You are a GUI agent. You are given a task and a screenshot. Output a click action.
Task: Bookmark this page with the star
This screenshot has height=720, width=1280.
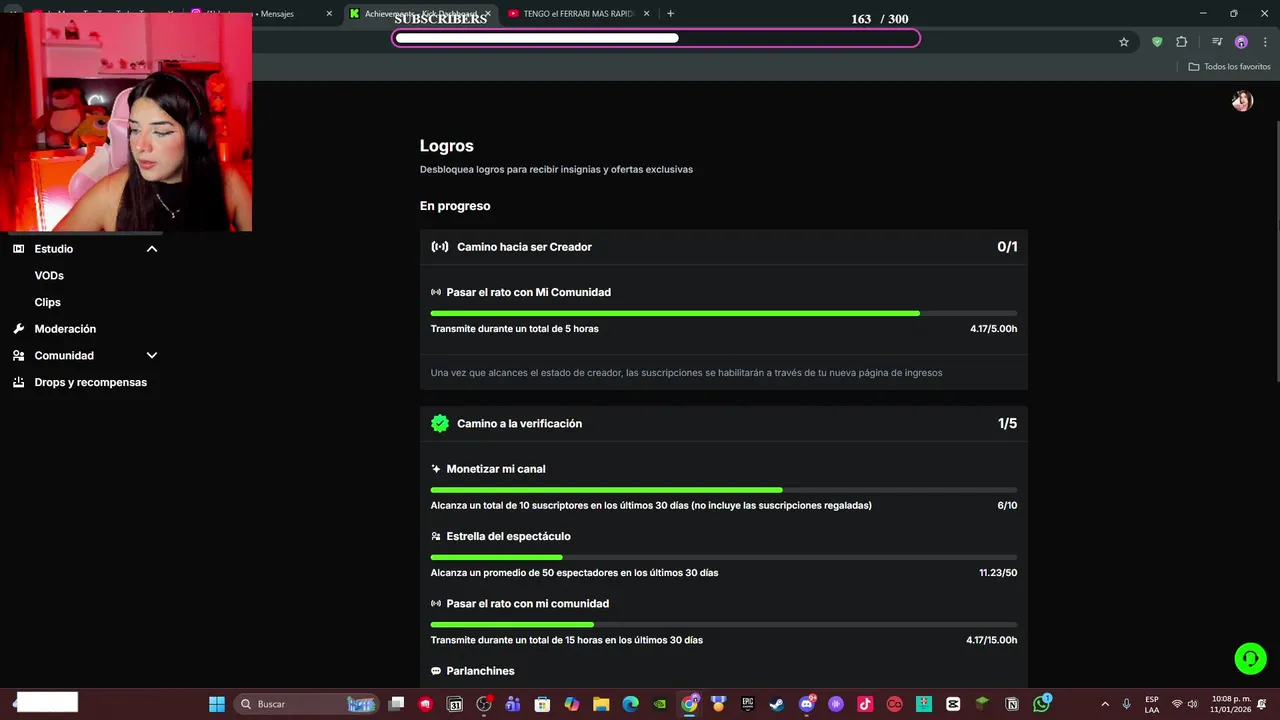click(1124, 42)
